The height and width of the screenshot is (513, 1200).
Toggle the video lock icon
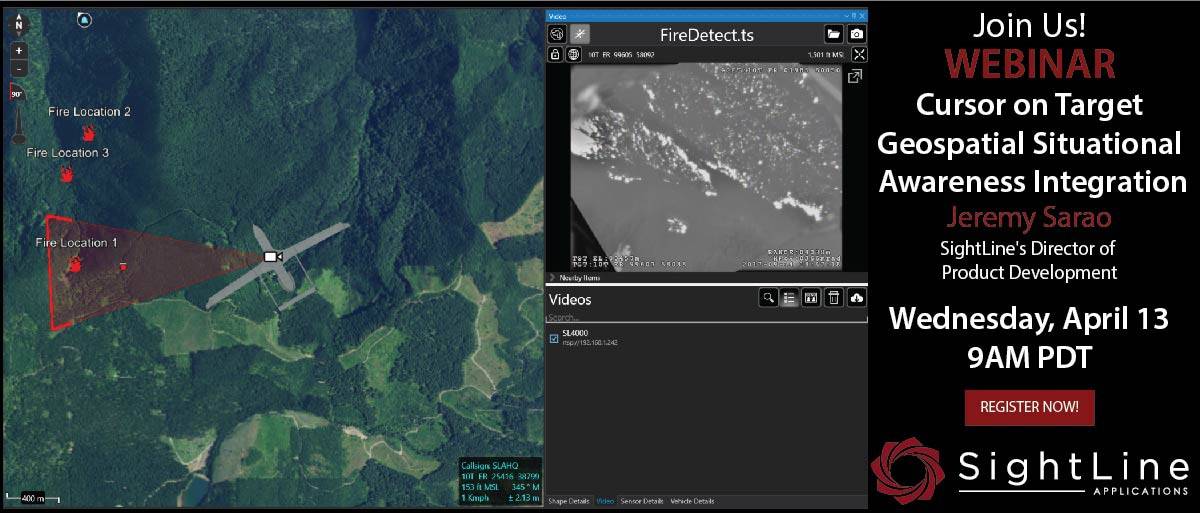click(557, 54)
